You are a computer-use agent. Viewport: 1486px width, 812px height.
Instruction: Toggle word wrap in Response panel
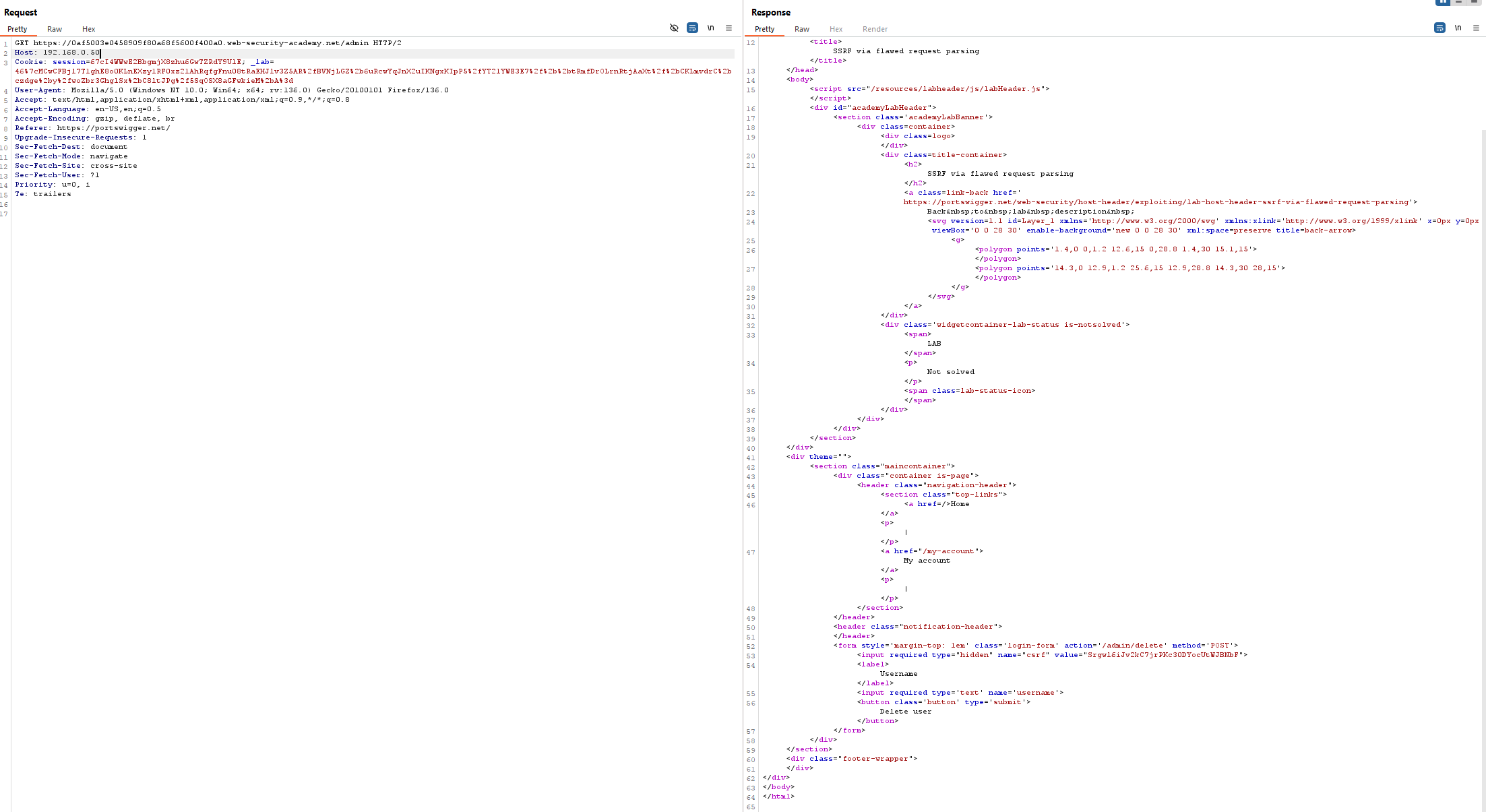tap(1439, 28)
